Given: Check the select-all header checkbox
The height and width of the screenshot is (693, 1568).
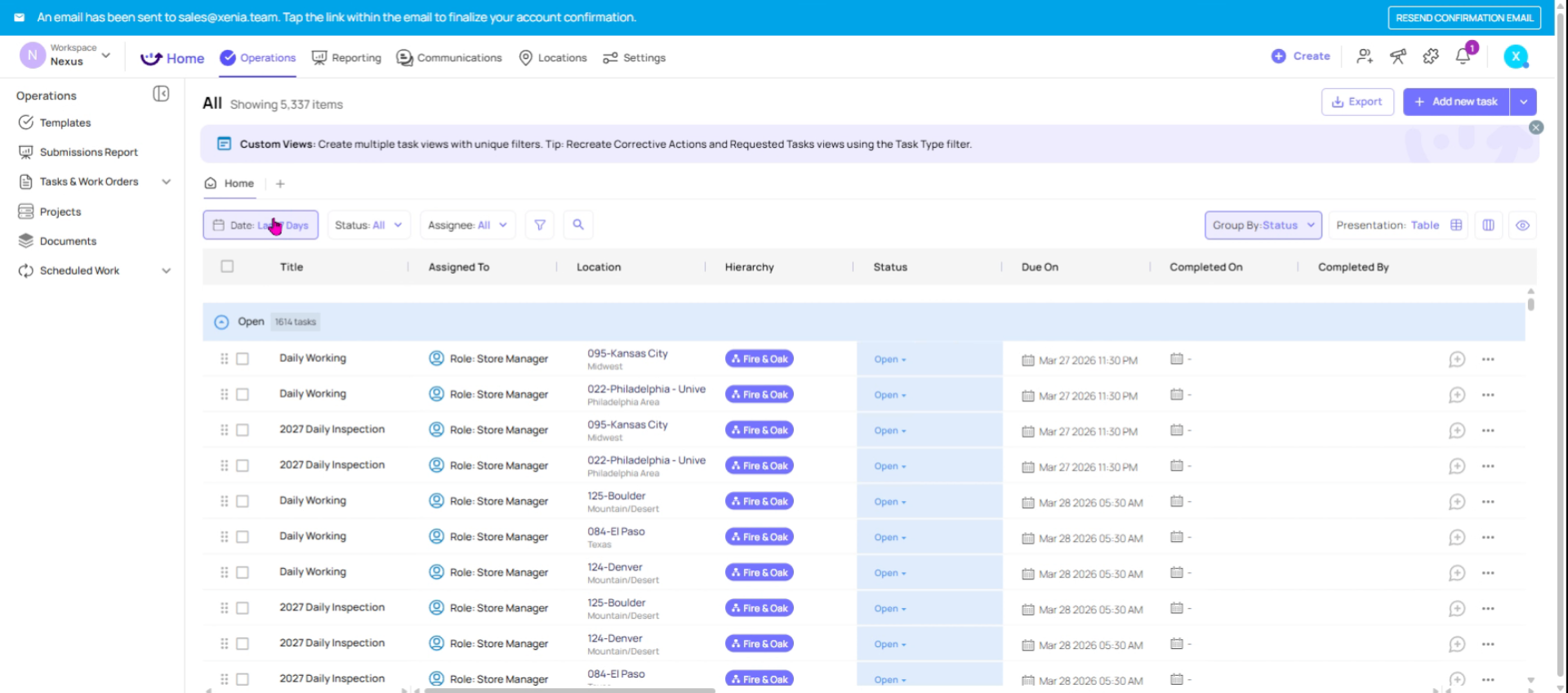Looking at the screenshot, I should coord(227,266).
